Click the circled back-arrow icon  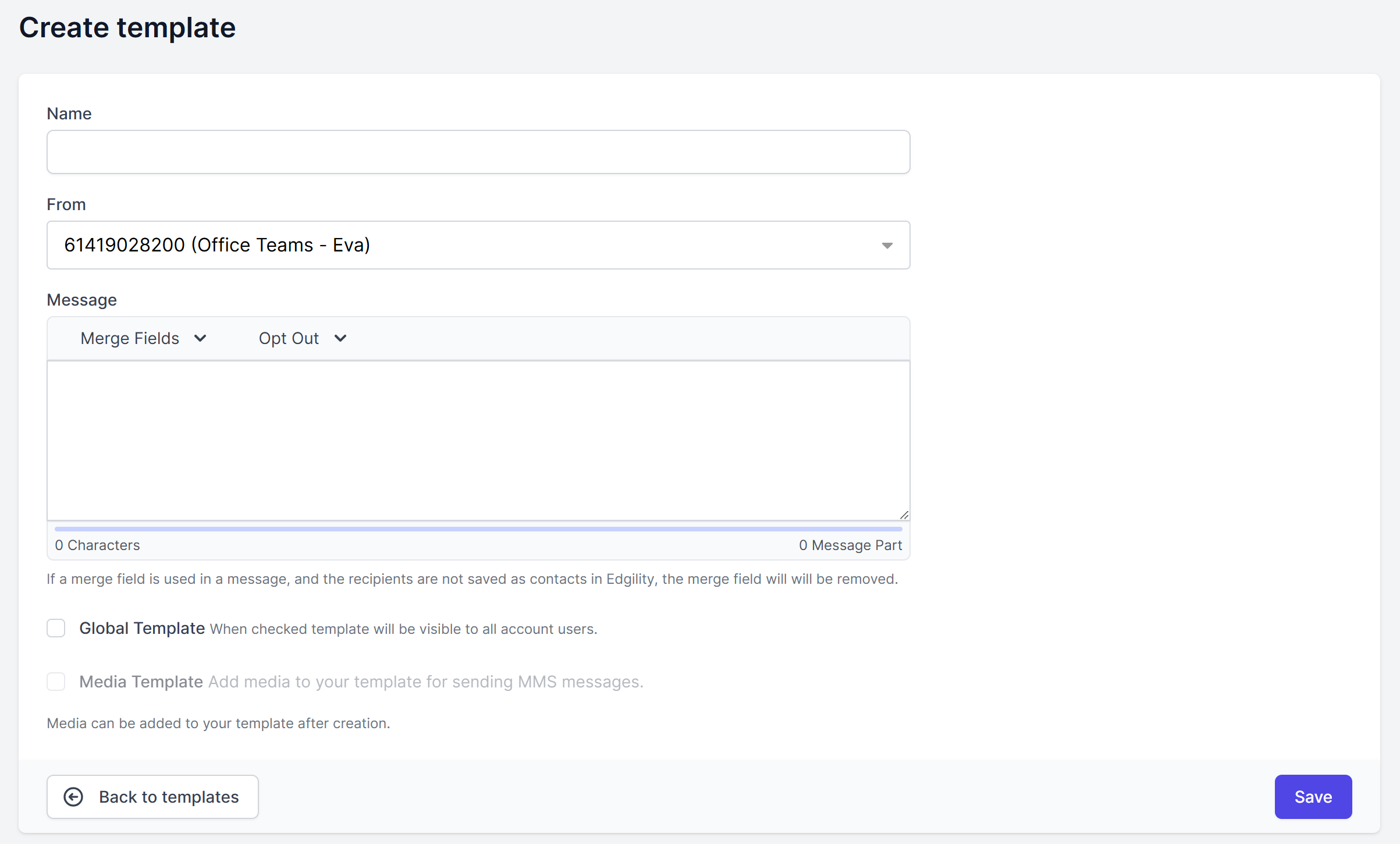pos(73,797)
